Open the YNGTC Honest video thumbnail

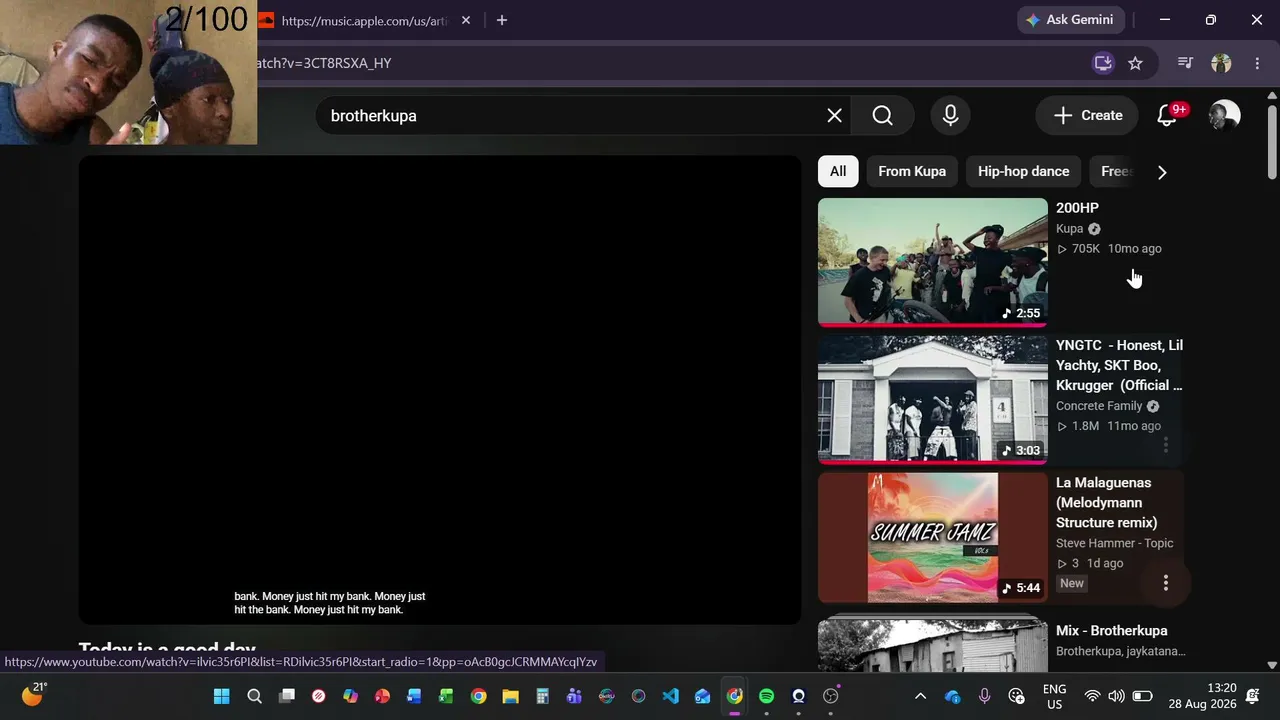click(933, 400)
